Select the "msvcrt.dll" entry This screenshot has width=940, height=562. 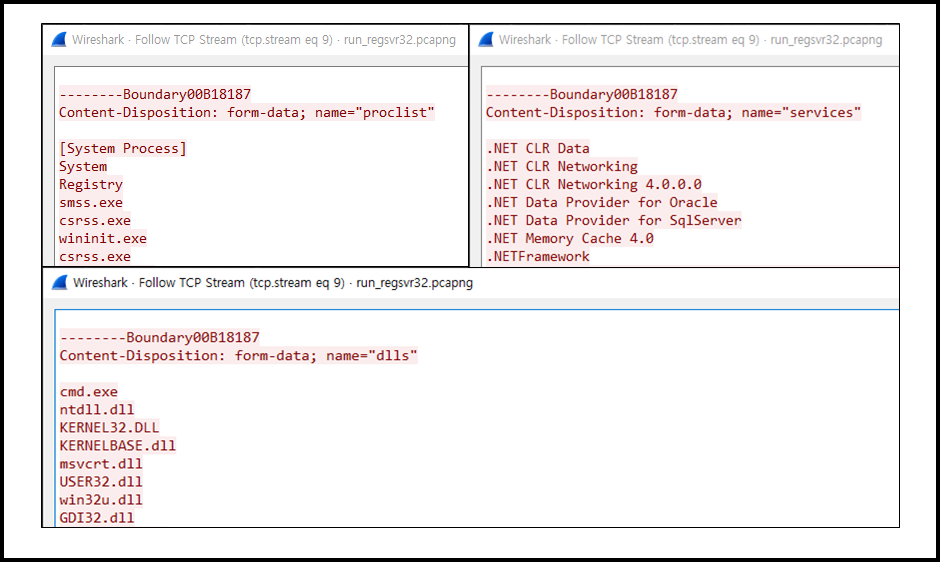tap(101, 464)
